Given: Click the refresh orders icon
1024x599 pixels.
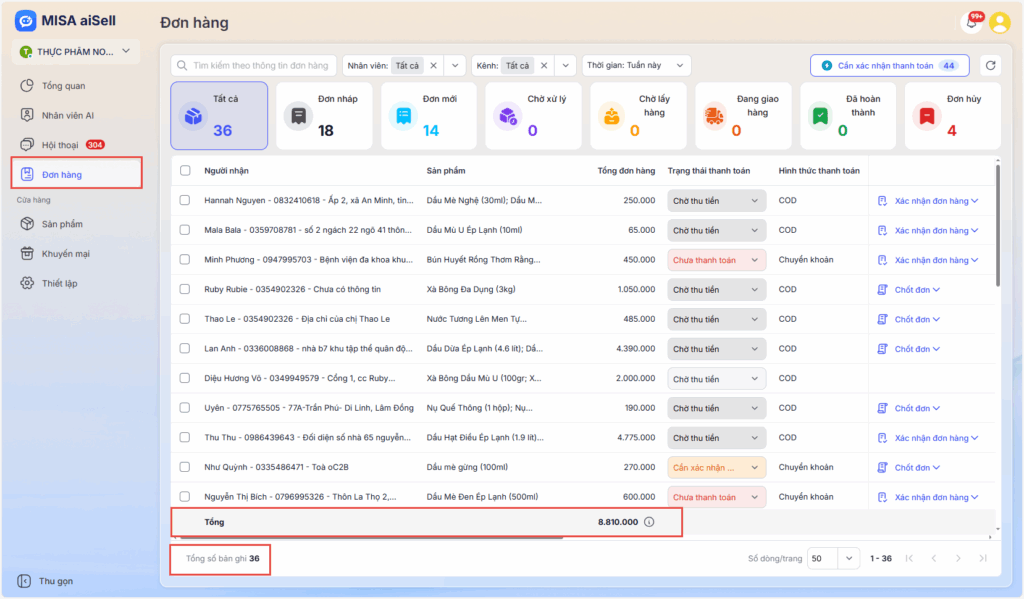Looking at the screenshot, I should click(990, 65).
